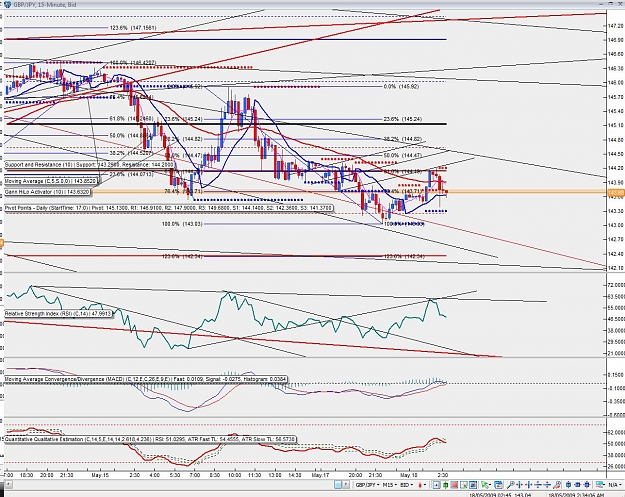Open the red candlestick chart style dropdown
The width and height of the screenshot is (625, 497).
point(422,485)
